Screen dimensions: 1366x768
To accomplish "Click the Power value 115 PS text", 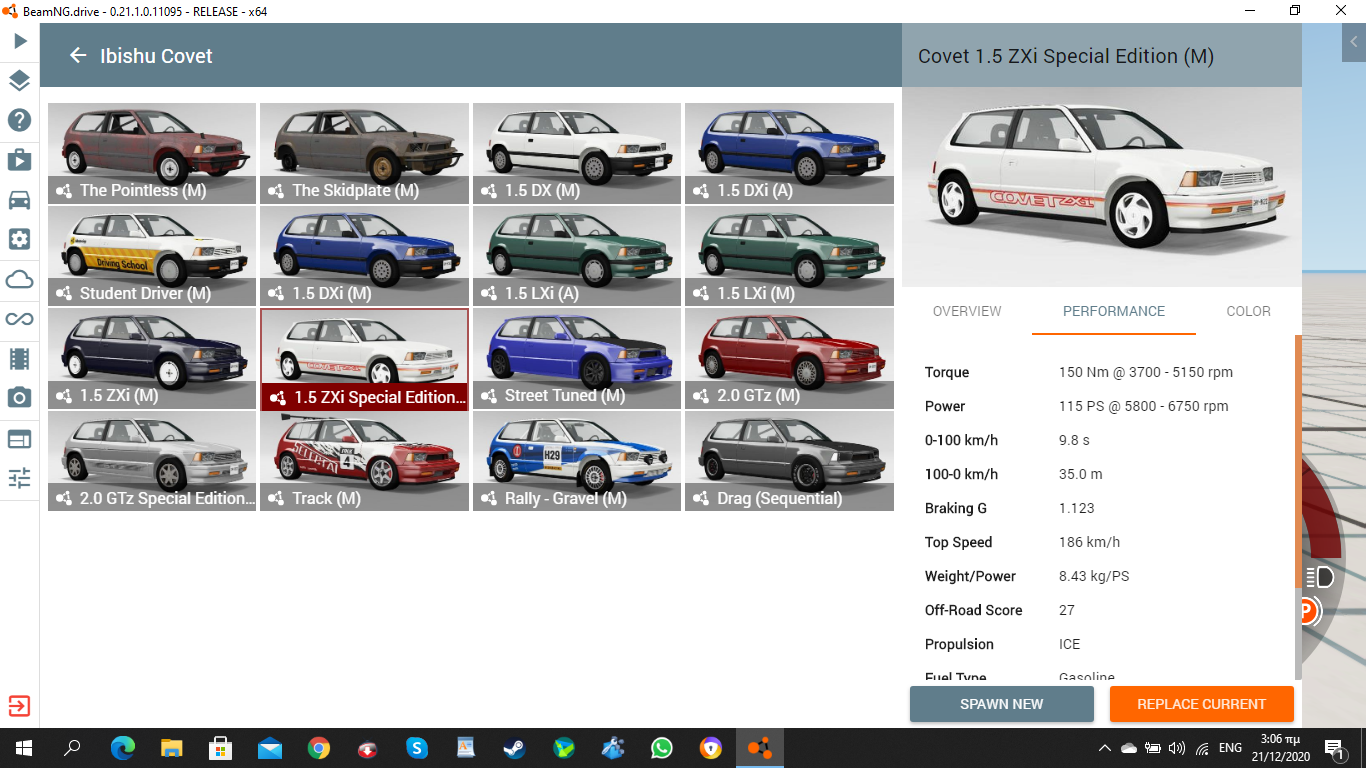I will pos(1144,406).
